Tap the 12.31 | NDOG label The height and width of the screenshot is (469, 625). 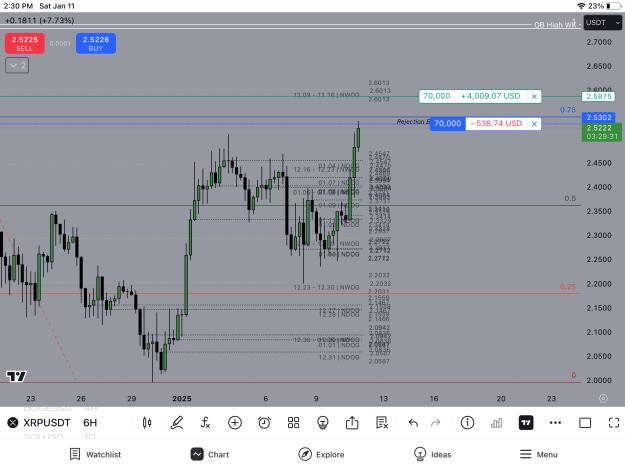tap(339, 357)
